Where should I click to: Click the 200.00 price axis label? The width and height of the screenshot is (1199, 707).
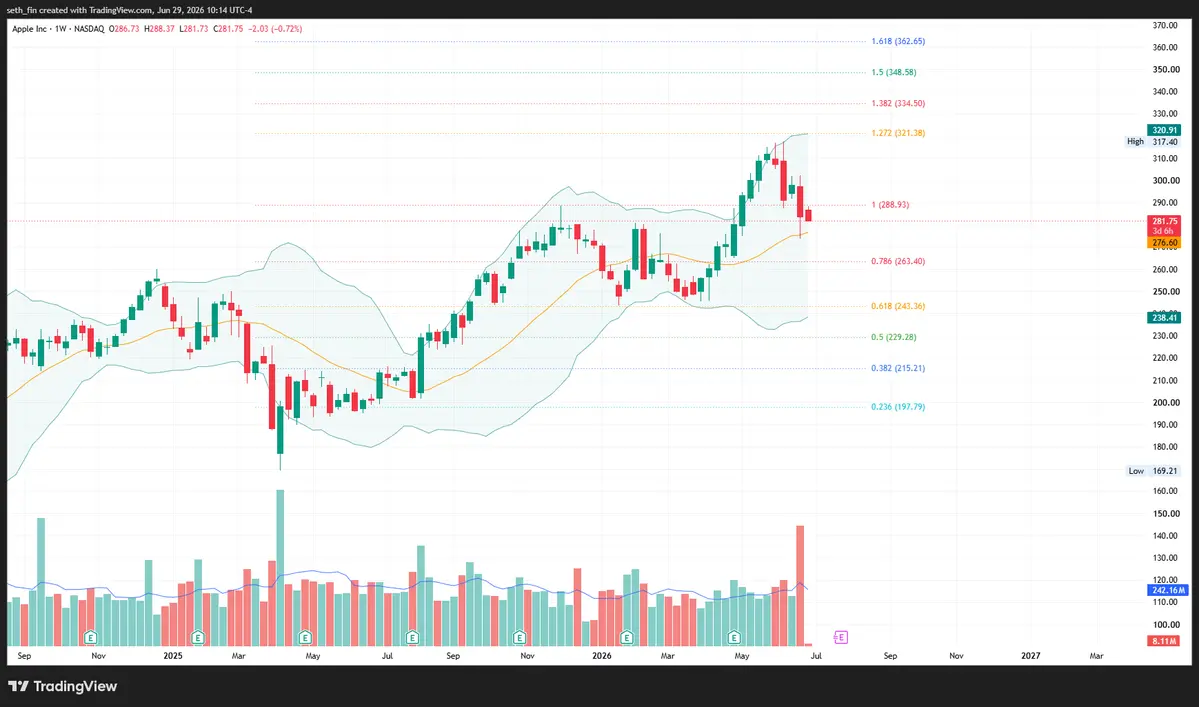coord(1165,403)
